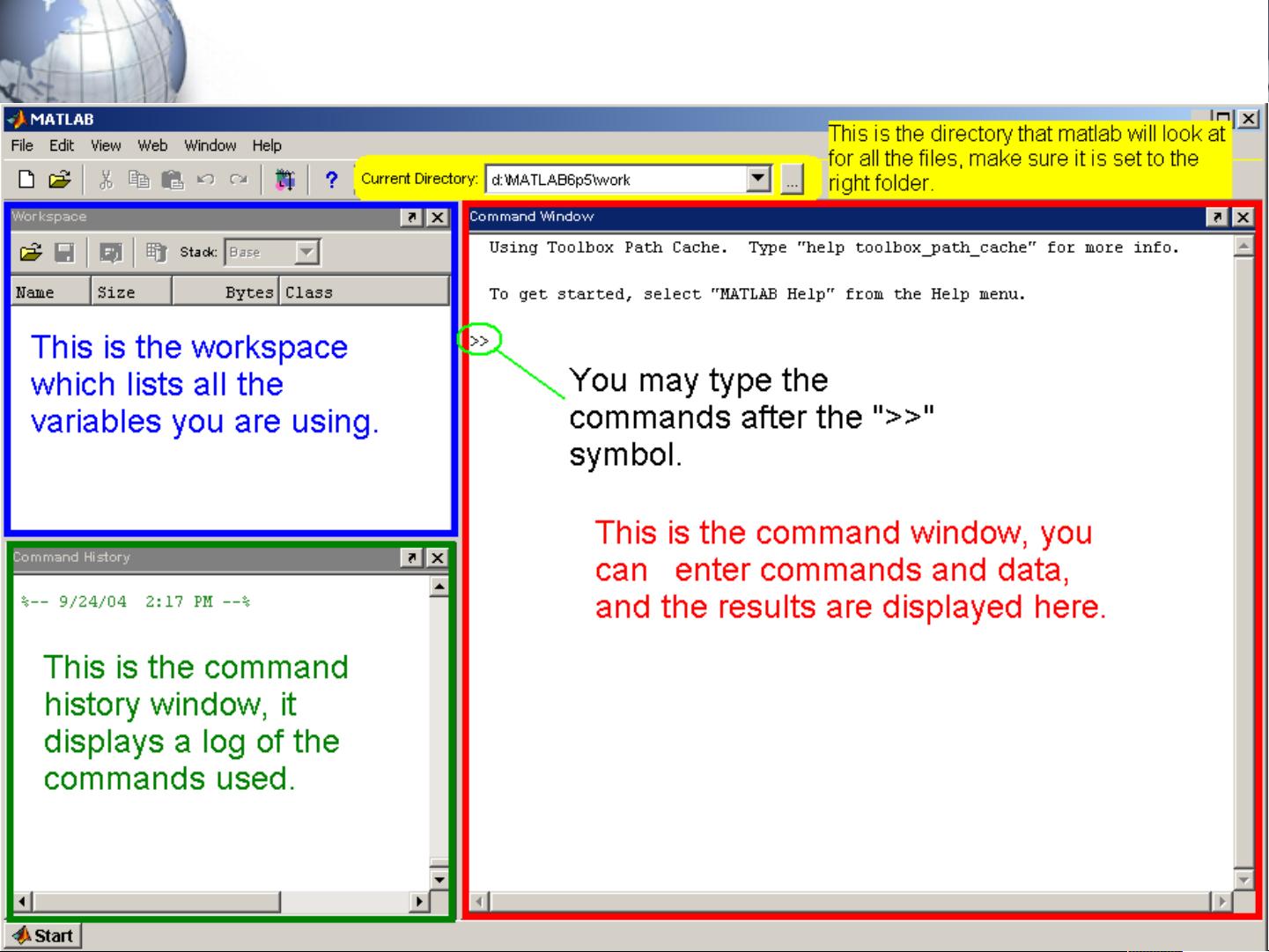Viewport: 1269px width, 952px height.
Task: Open the Web menu
Action: point(152,145)
